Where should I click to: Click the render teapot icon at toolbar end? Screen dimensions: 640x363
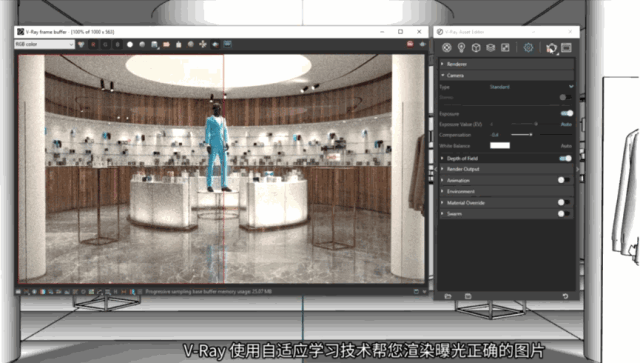tap(422, 44)
